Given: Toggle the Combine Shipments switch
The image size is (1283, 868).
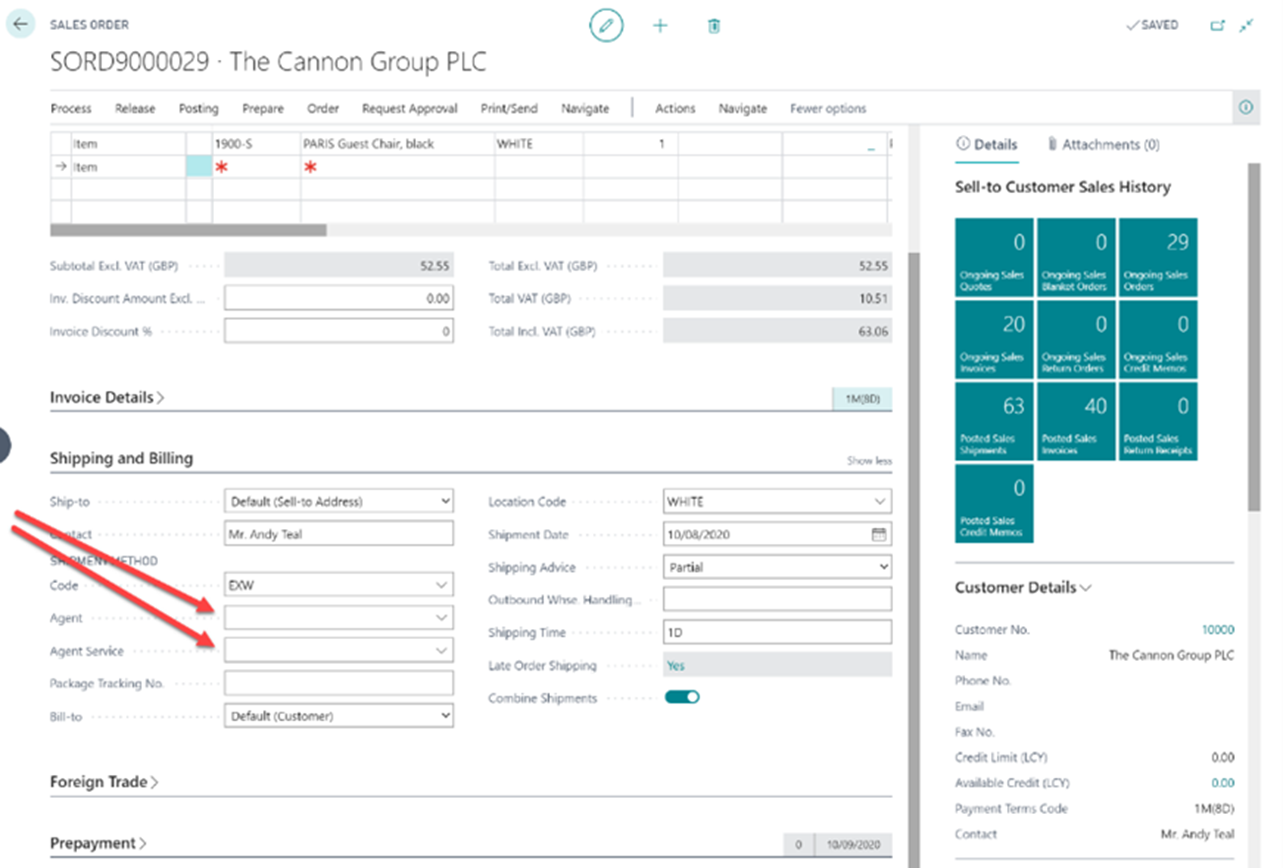Looking at the screenshot, I should (x=682, y=697).
